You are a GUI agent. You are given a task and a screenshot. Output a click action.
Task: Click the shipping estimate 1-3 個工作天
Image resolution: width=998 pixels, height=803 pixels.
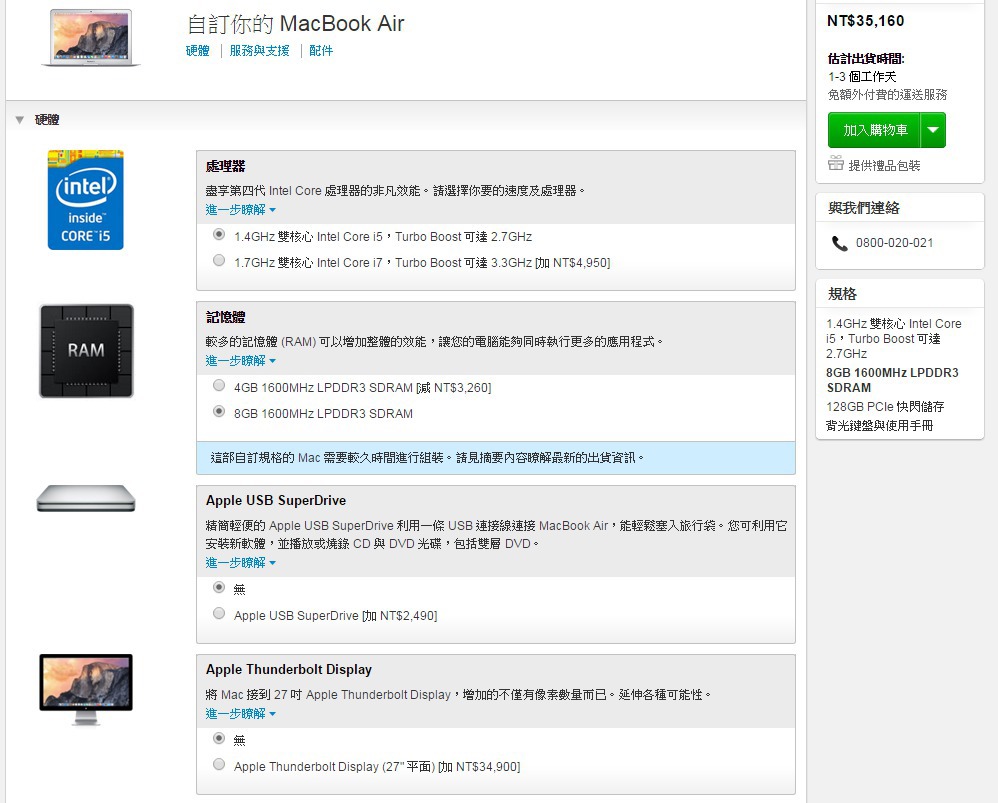(862, 76)
